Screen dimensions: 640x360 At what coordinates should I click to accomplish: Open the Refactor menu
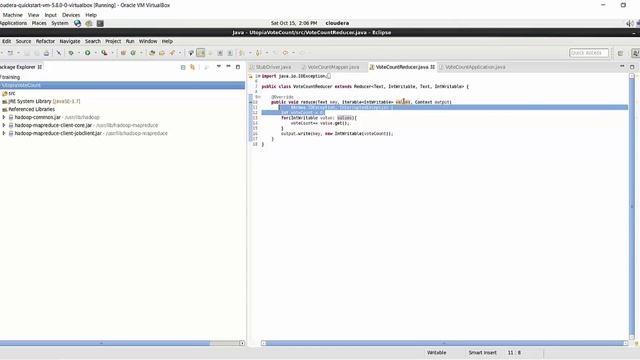[45, 41]
